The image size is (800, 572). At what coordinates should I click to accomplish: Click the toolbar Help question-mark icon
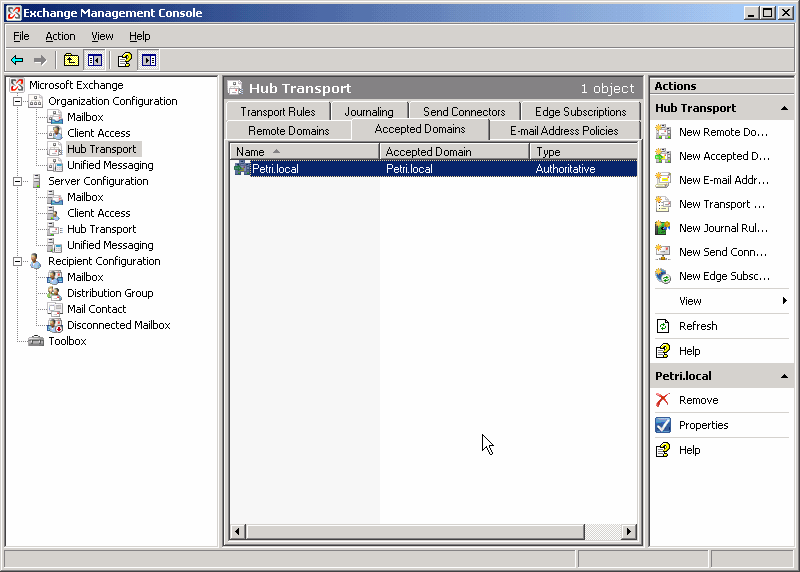[x=124, y=60]
